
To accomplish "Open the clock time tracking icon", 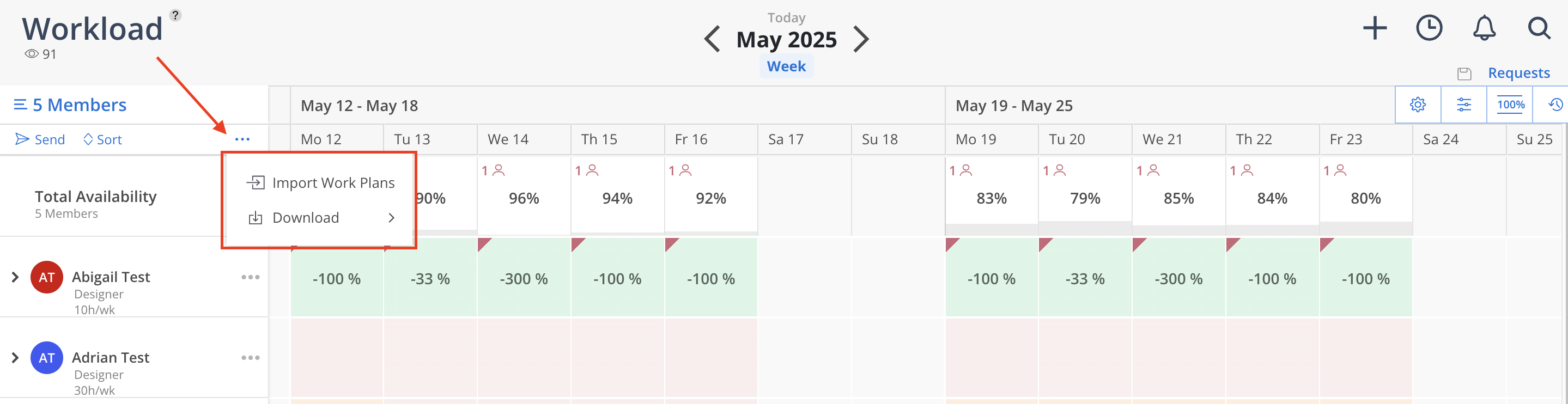I will (x=1429, y=28).
